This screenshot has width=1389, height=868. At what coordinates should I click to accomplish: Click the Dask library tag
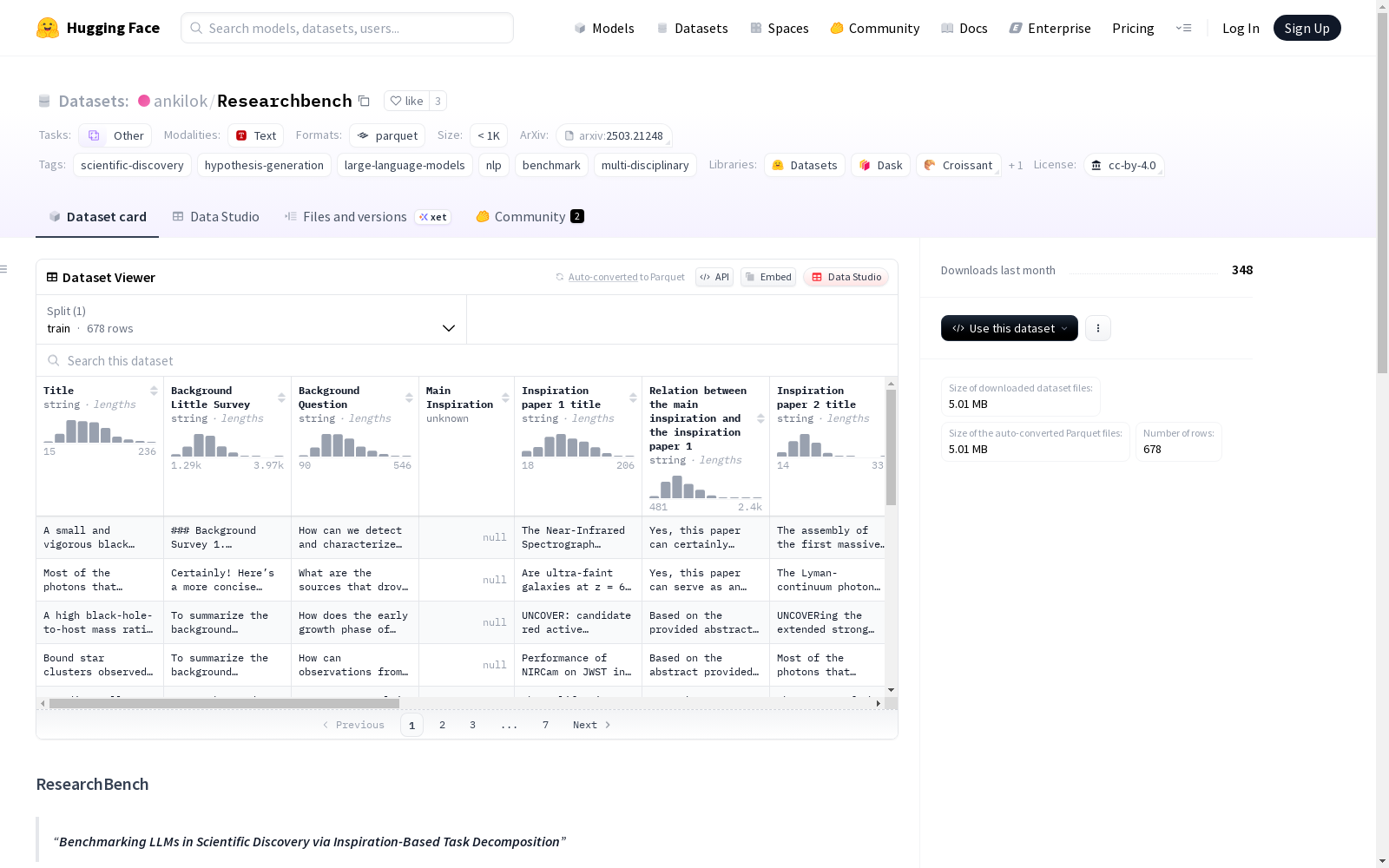click(x=881, y=165)
